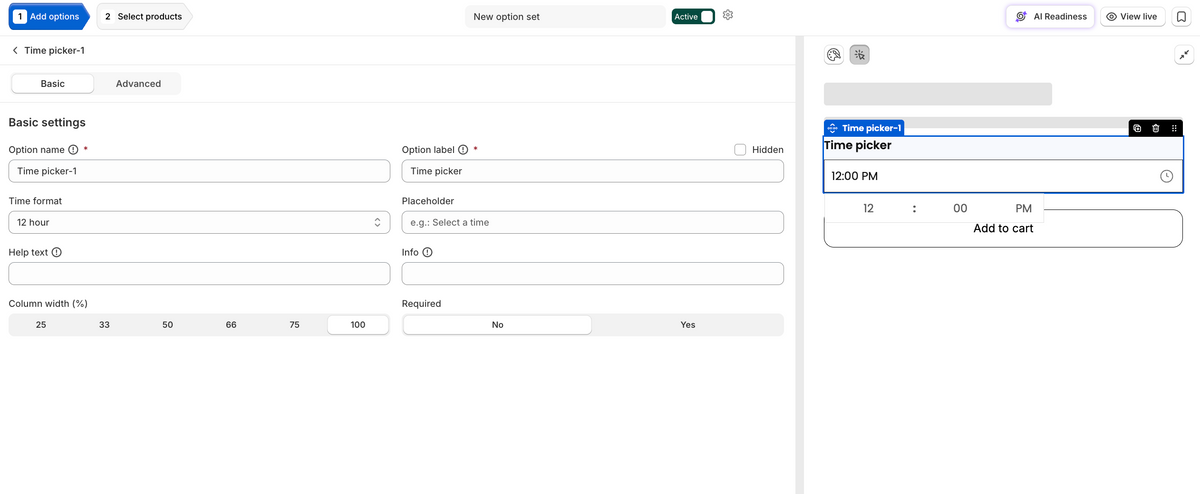Screen dimensions: 1200x494
Task: Delete the Time picker-1 with the trash icon
Action: (1155, 128)
